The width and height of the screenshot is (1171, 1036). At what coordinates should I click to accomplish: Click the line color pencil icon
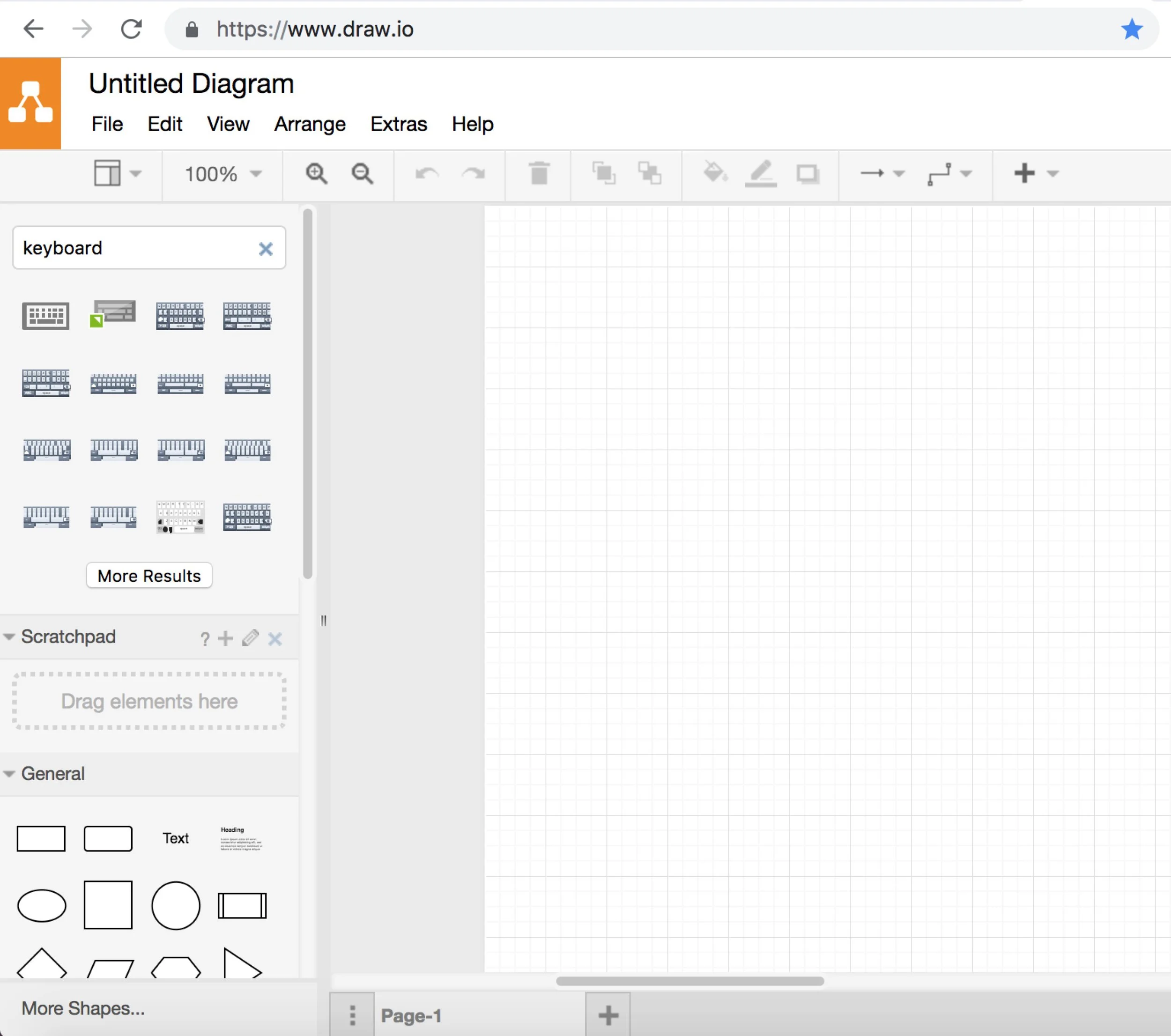pos(761,174)
